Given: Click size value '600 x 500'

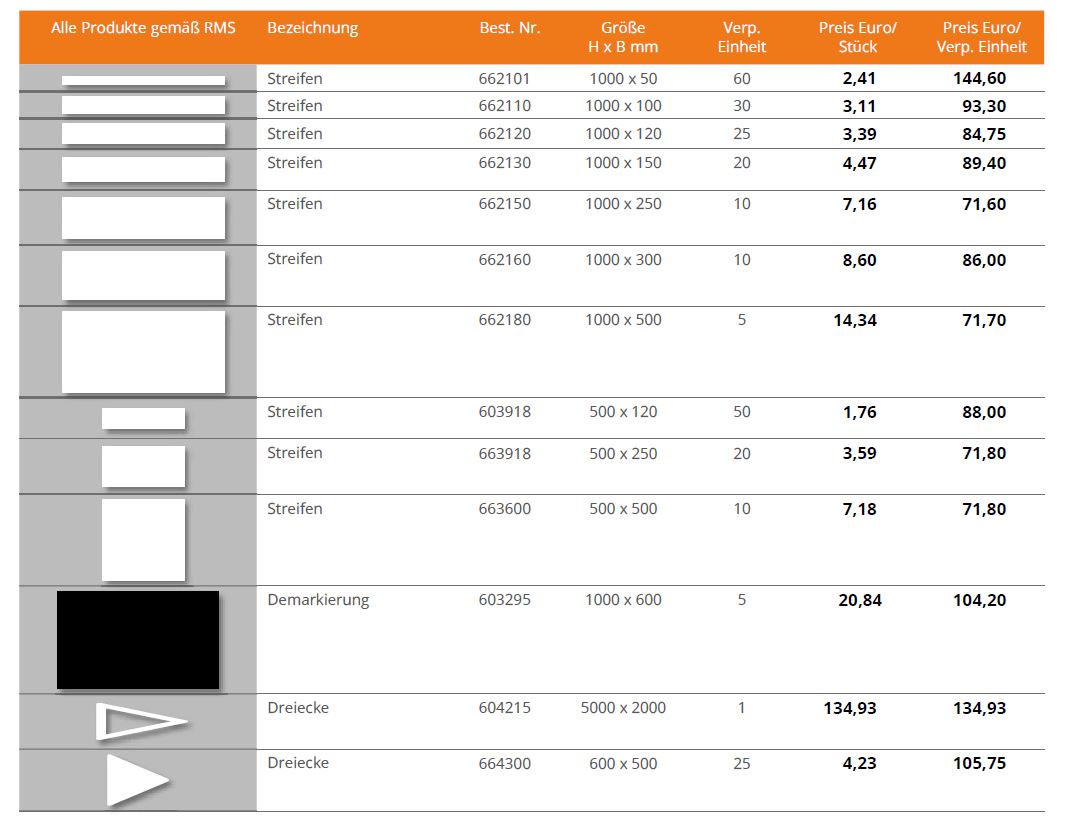Looking at the screenshot, I should (623, 763).
